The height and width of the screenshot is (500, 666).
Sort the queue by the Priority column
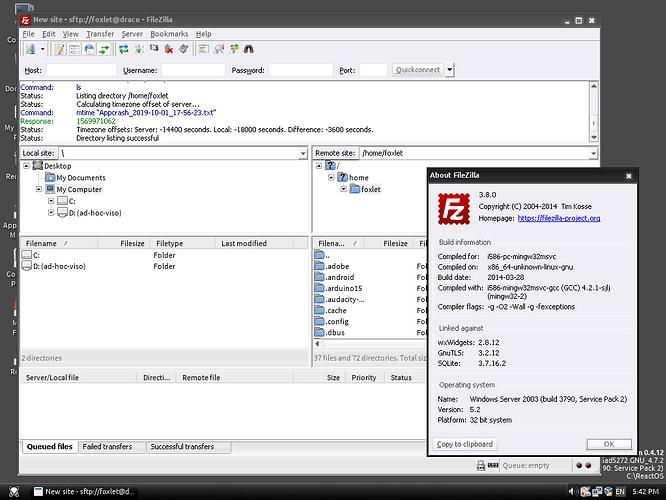point(364,378)
